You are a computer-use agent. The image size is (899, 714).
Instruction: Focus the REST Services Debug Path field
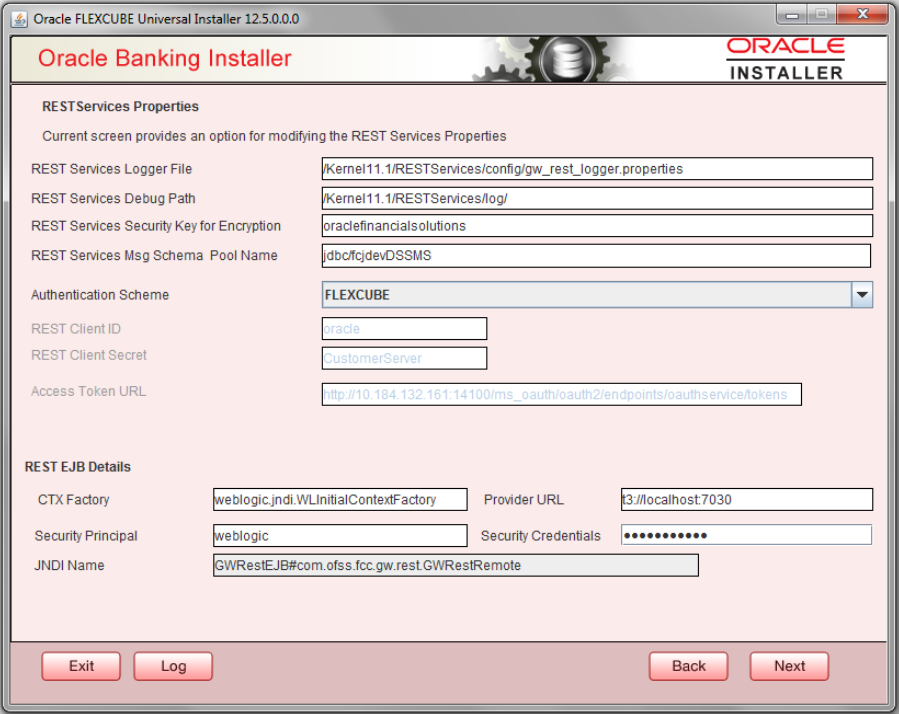(597, 198)
